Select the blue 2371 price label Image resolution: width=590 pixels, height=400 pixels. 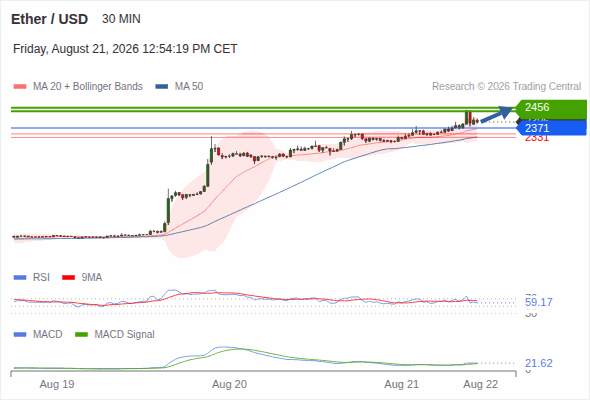tap(551, 128)
